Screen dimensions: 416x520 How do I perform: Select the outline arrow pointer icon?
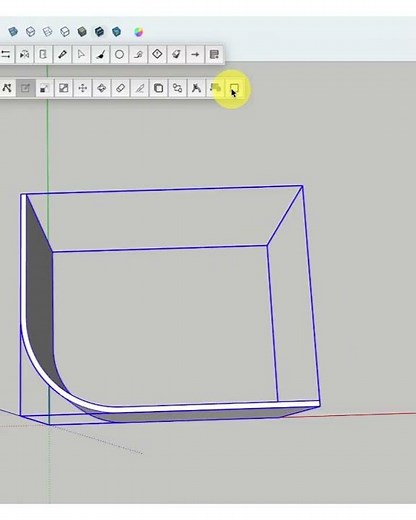tap(81, 54)
